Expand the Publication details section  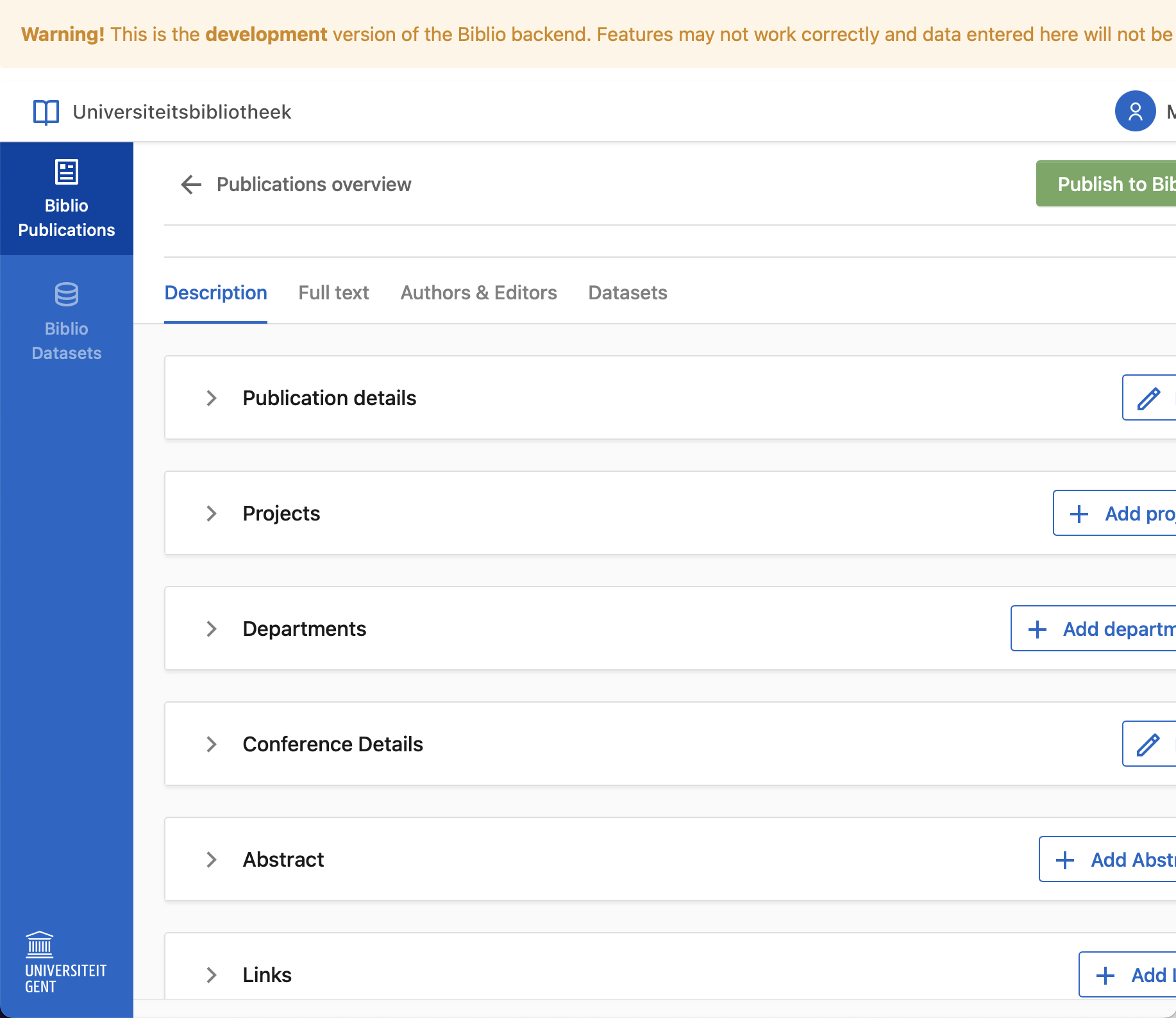(x=212, y=397)
